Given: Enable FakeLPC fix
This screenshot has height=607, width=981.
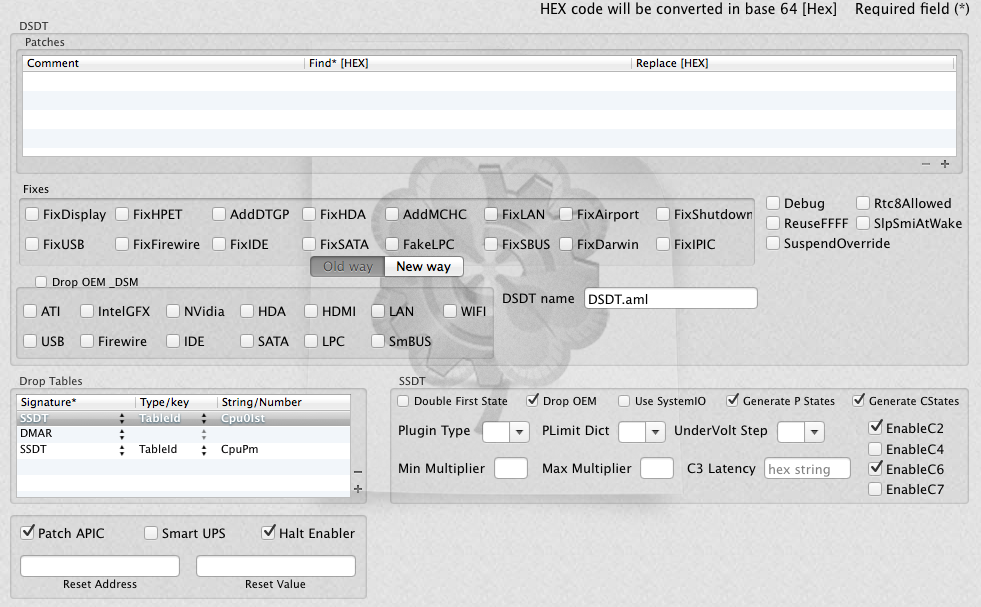Looking at the screenshot, I should coord(392,244).
